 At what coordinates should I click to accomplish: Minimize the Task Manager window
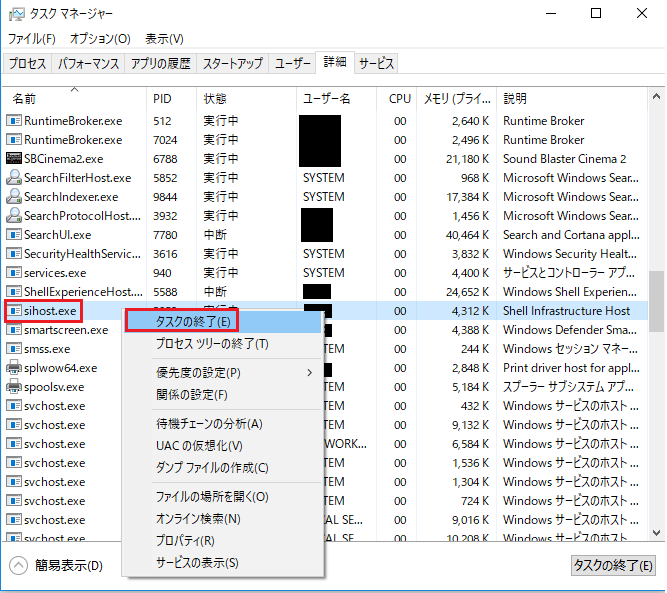click(551, 14)
